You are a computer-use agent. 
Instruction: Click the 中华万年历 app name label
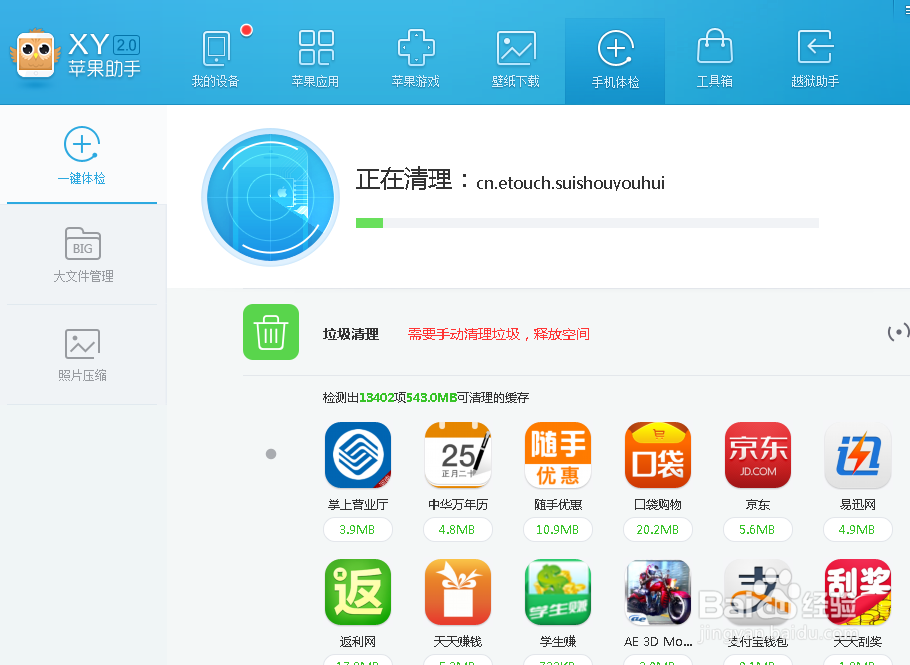[458, 505]
